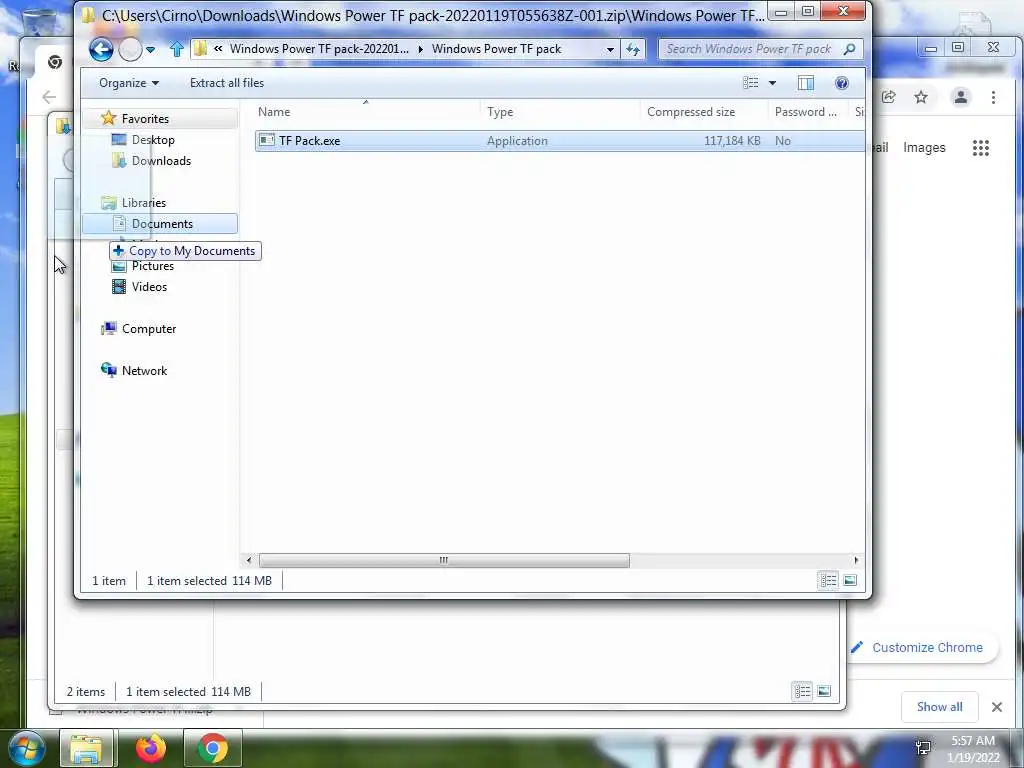Click Chrome's bookmark star icon
1024x768 pixels.
click(x=921, y=97)
